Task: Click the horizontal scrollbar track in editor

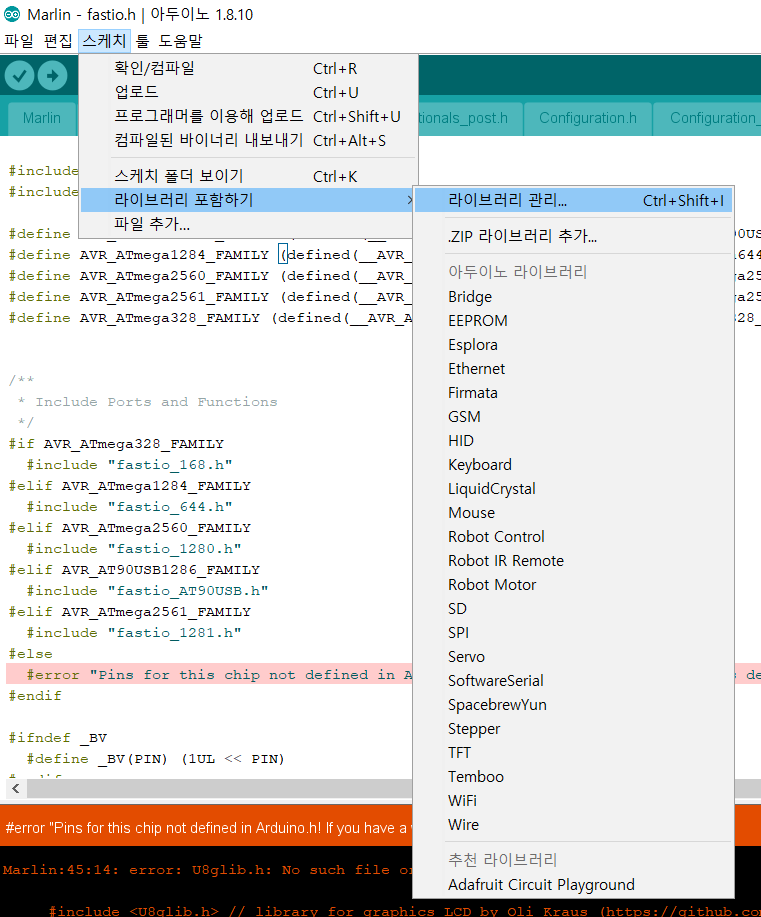Action: click(x=219, y=788)
